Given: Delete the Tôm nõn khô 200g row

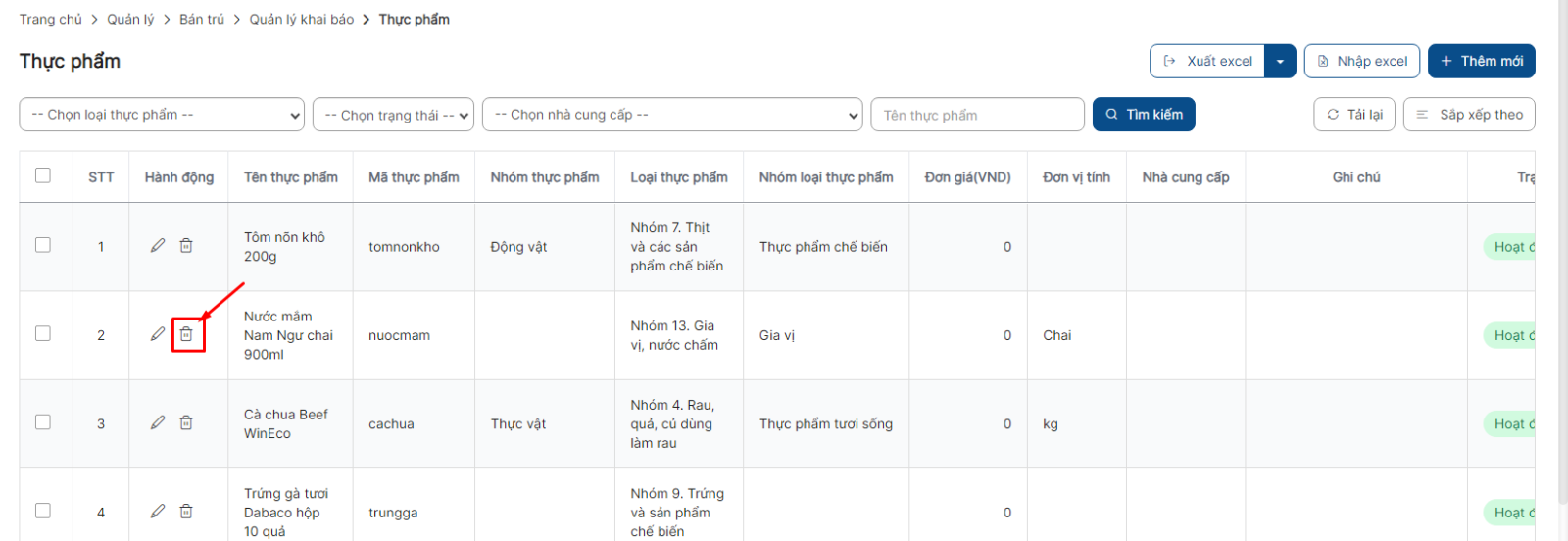Looking at the screenshot, I should (x=186, y=245).
